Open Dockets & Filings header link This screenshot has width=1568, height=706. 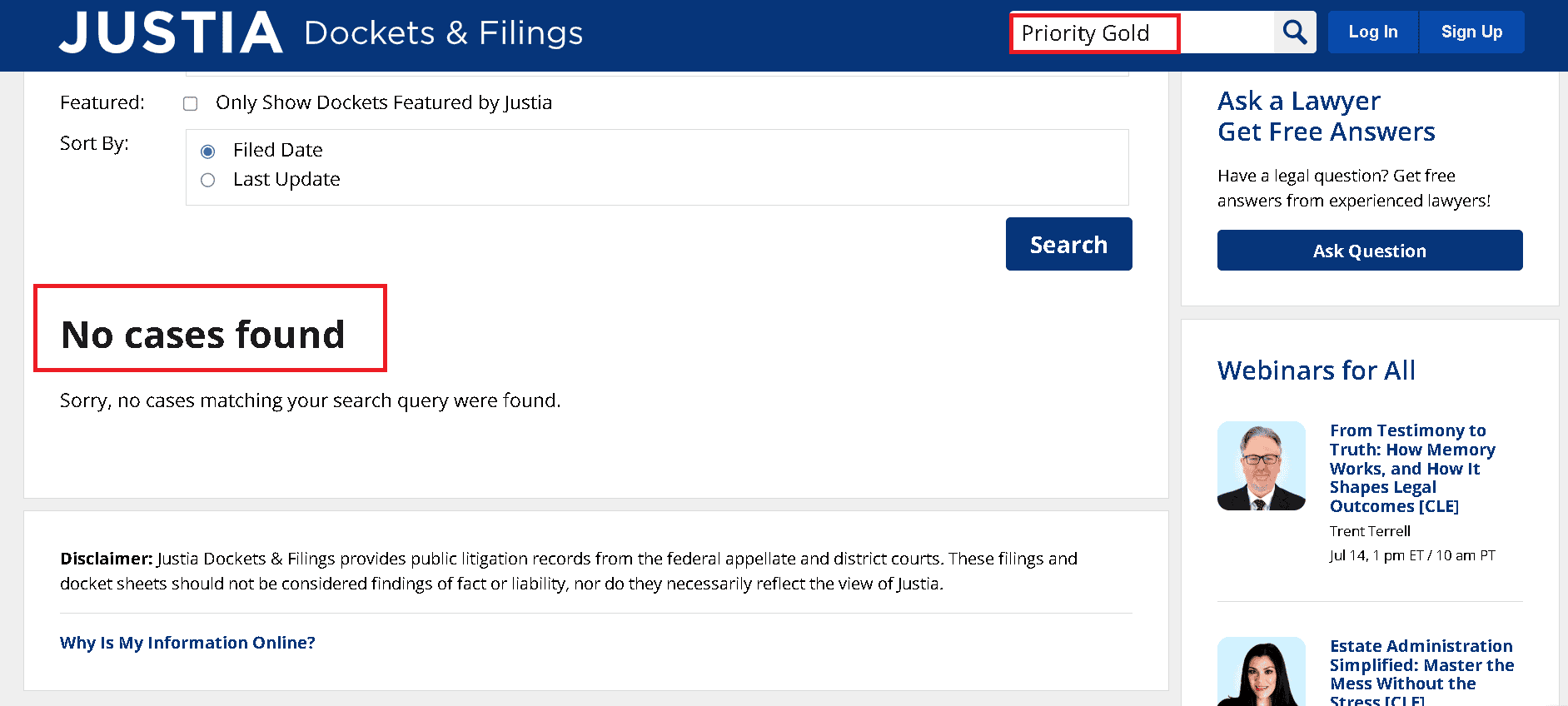pos(444,33)
